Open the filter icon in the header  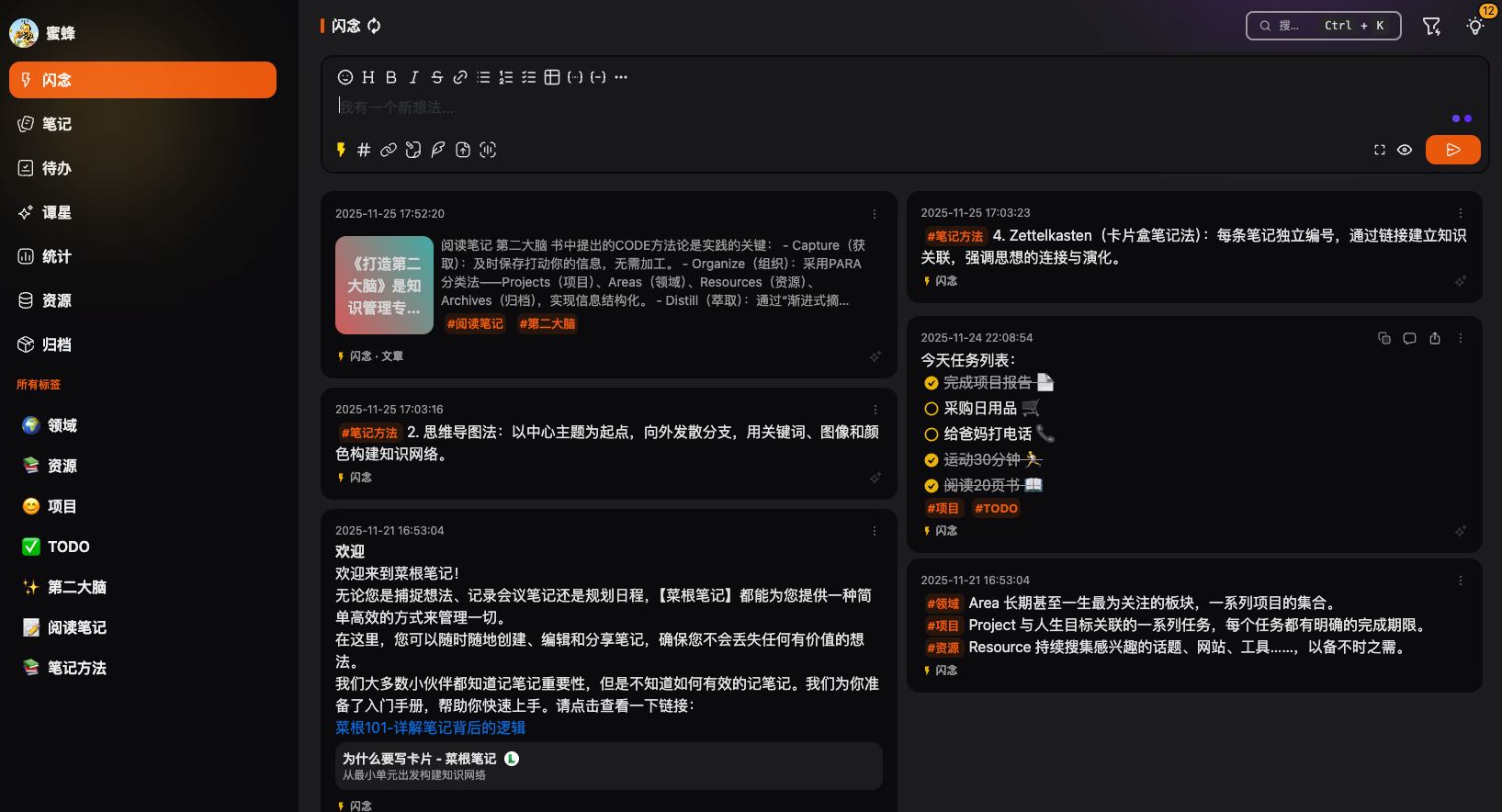[1431, 27]
